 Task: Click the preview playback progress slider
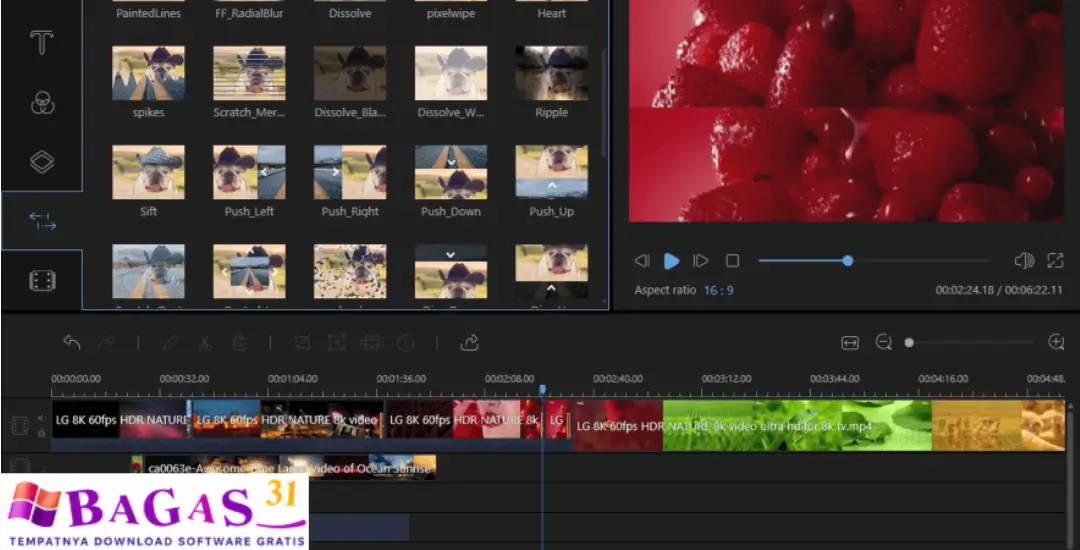coord(873,261)
